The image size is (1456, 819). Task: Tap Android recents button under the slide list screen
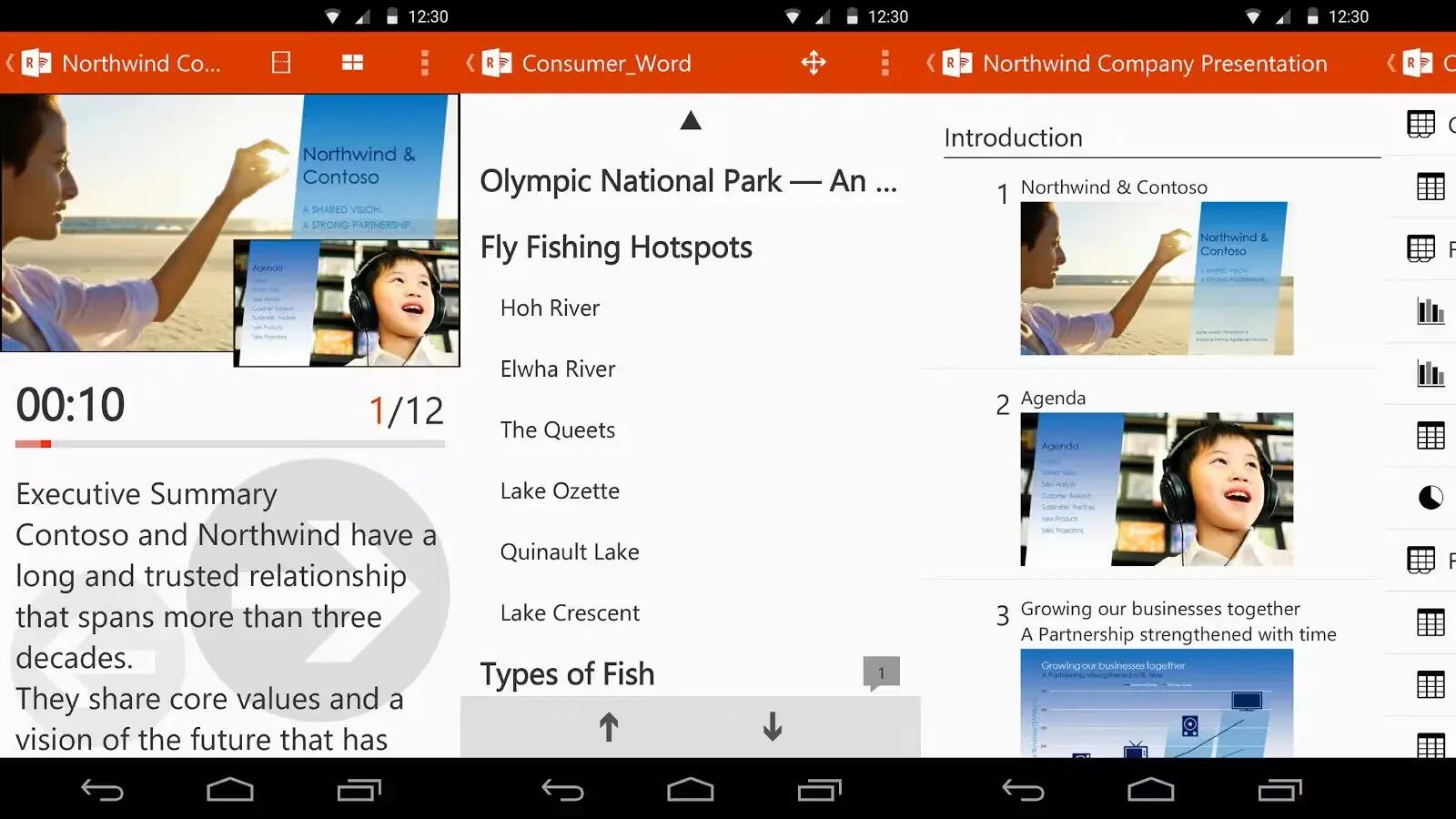(1279, 790)
